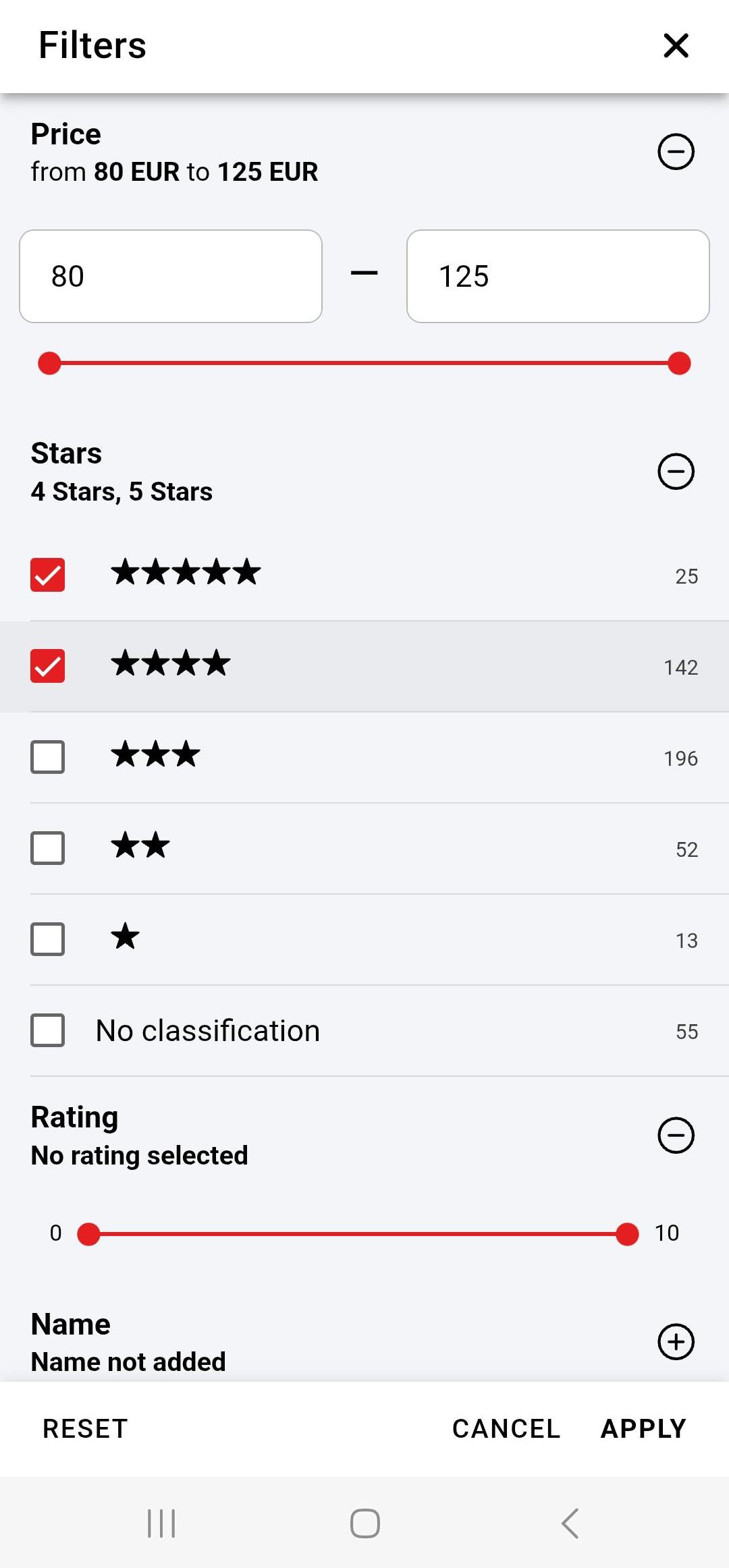Click the right rating slider handle at 10

(627, 1234)
